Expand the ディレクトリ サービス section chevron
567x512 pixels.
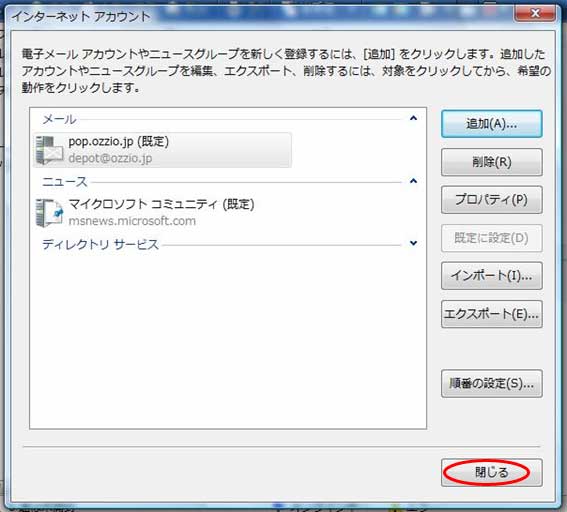(413, 243)
